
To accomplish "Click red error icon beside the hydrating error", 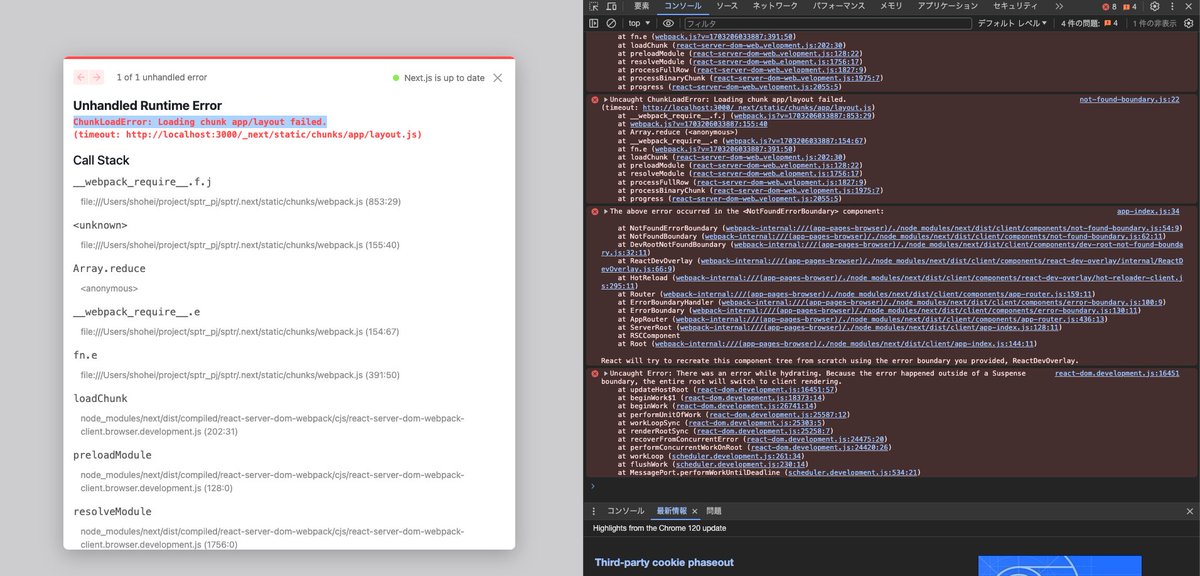I will point(595,372).
